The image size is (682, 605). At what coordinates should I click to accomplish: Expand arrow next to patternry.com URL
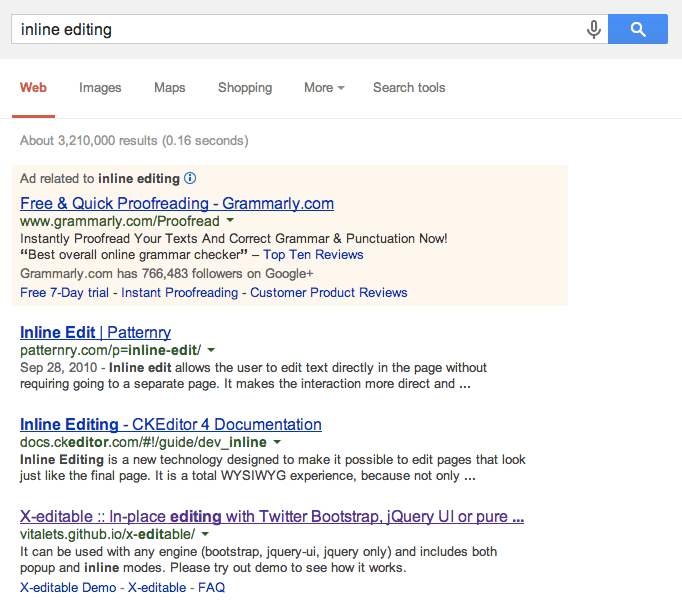coord(211,350)
